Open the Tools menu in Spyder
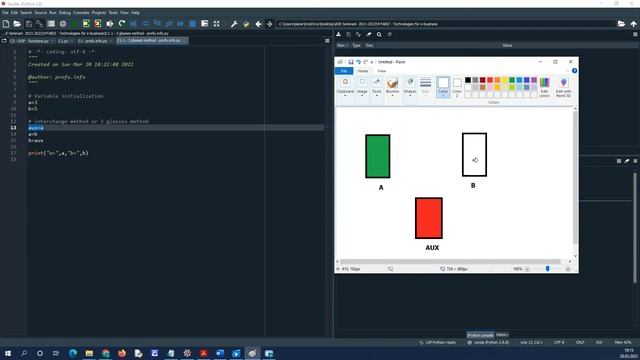The width and height of the screenshot is (640, 360). tap(113, 13)
